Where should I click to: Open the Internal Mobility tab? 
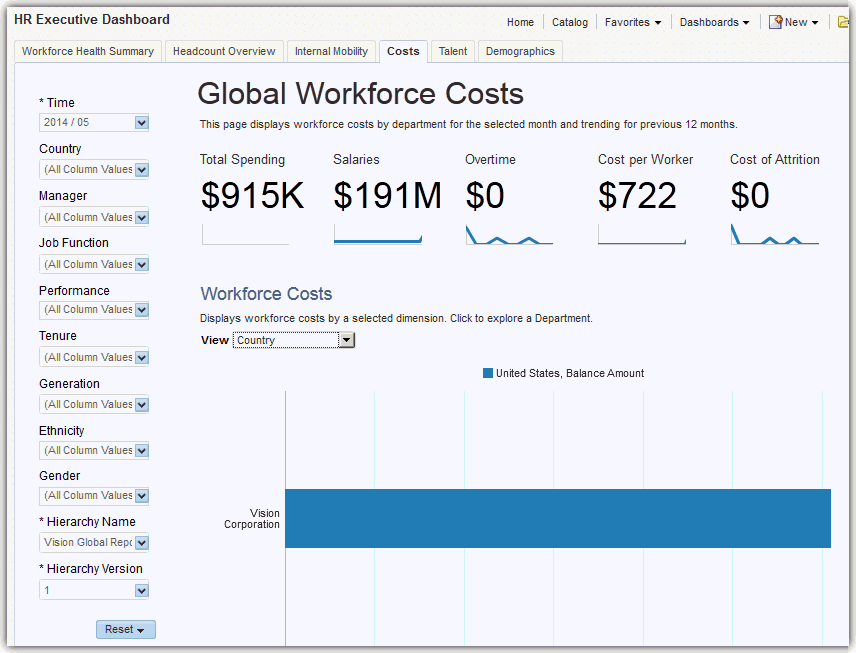(x=331, y=51)
